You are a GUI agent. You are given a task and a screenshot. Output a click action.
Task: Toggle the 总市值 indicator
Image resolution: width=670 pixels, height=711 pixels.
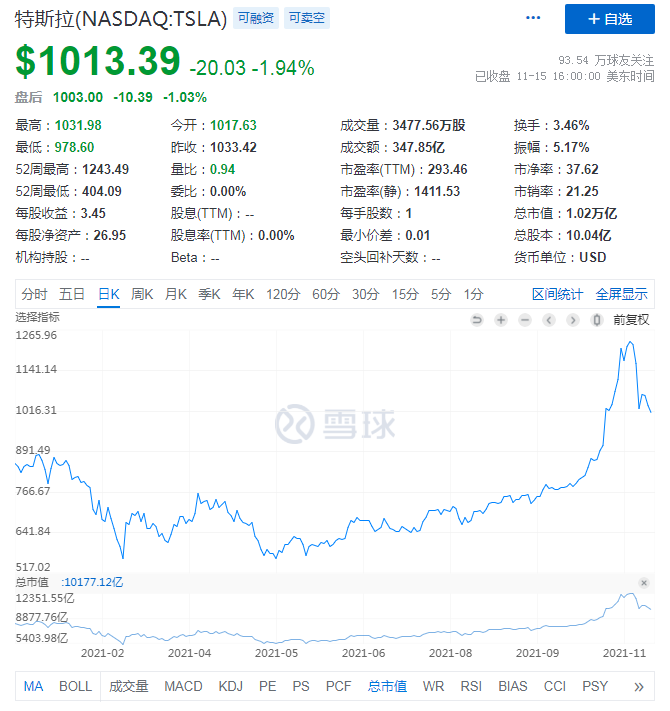387,686
